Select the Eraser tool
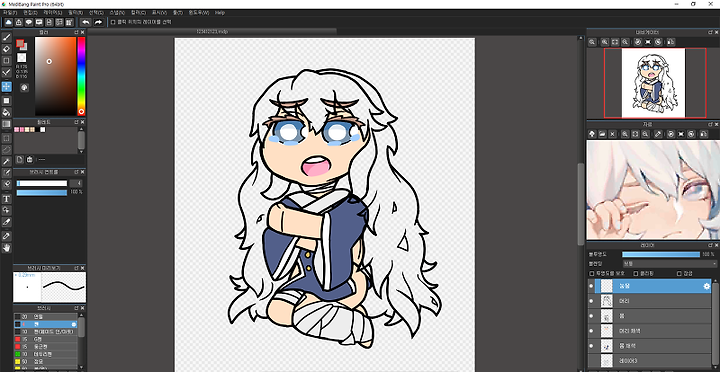The width and height of the screenshot is (720, 372). pyautogui.click(x=6, y=49)
